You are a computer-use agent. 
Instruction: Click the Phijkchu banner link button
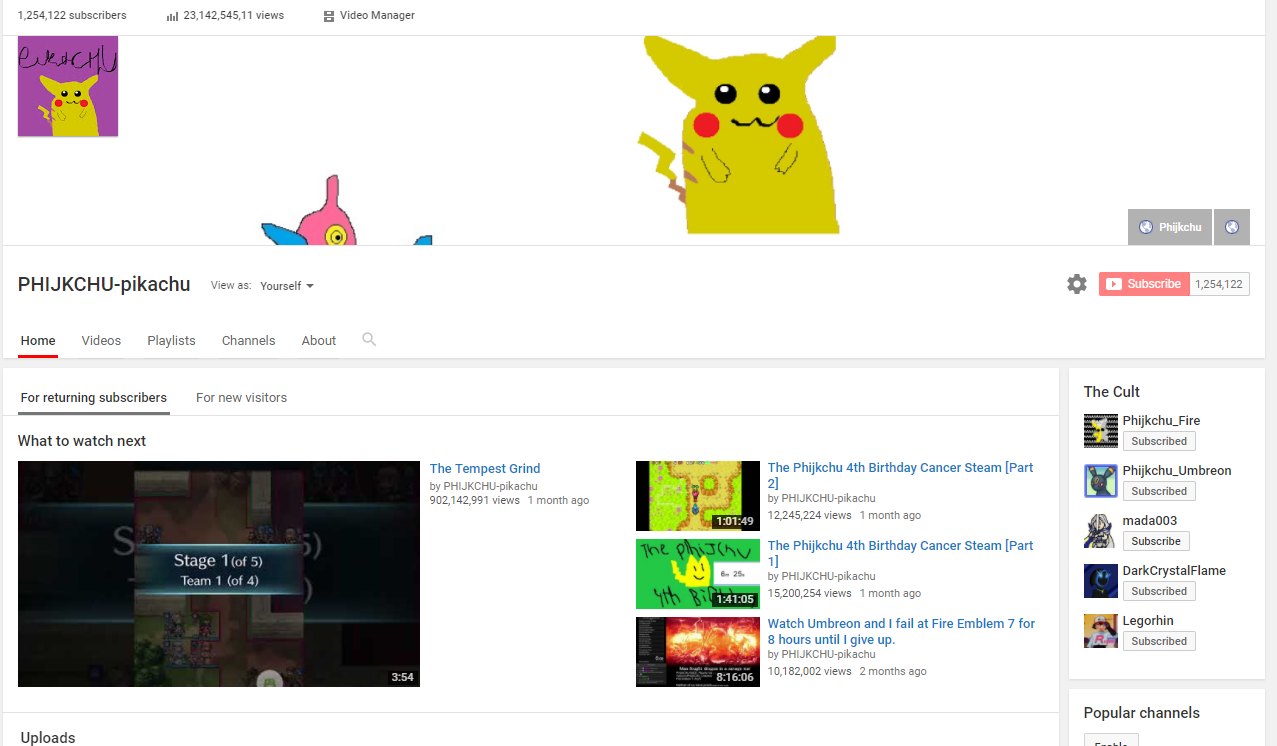(x=1170, y=227)
